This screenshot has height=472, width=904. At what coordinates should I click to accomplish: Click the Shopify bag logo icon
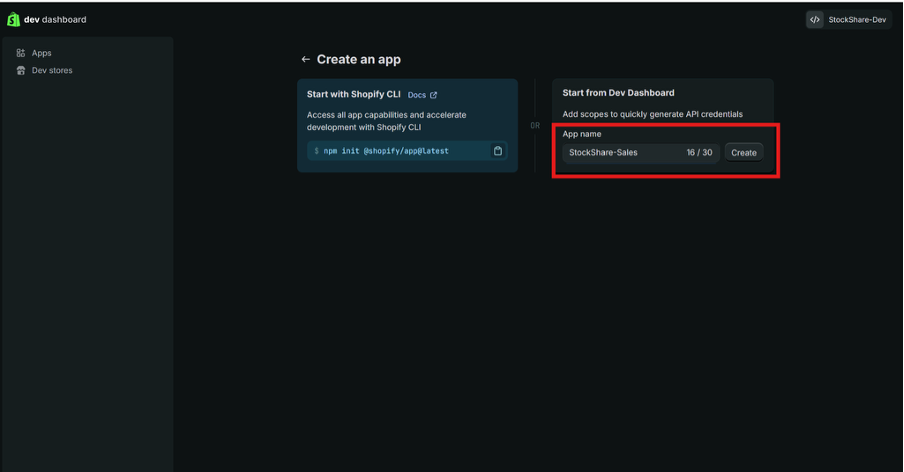pyautogui.click(x=13, y=20)
